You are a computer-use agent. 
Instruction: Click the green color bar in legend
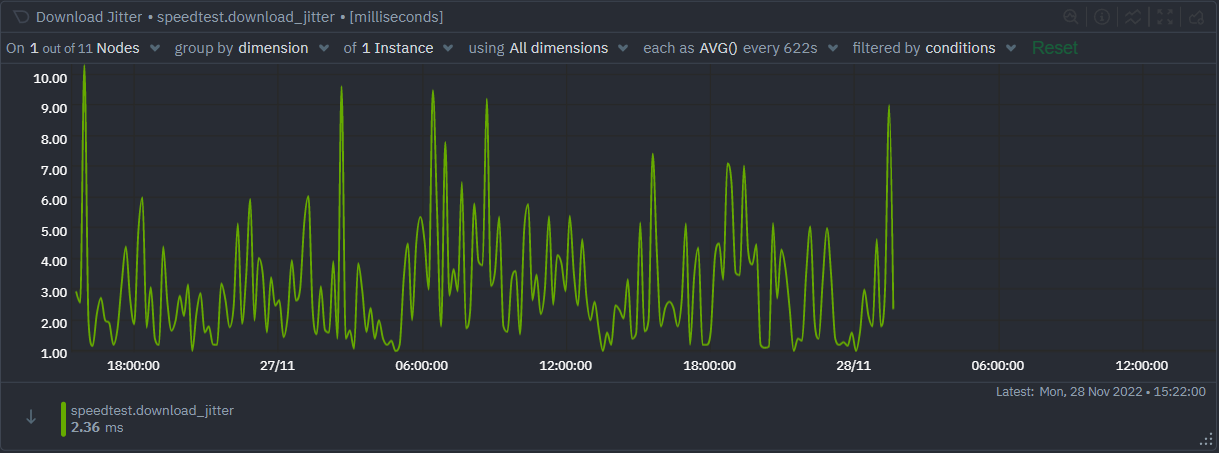point(63,418)
